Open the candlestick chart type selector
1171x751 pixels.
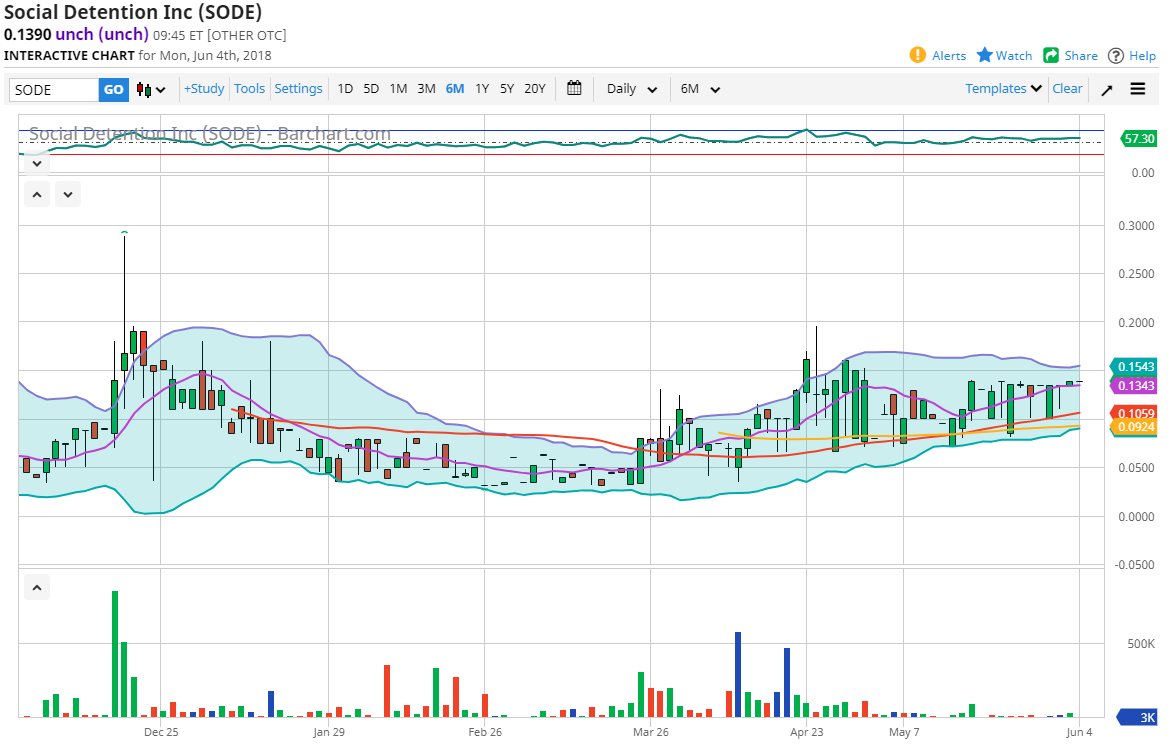tap(150, 90)
